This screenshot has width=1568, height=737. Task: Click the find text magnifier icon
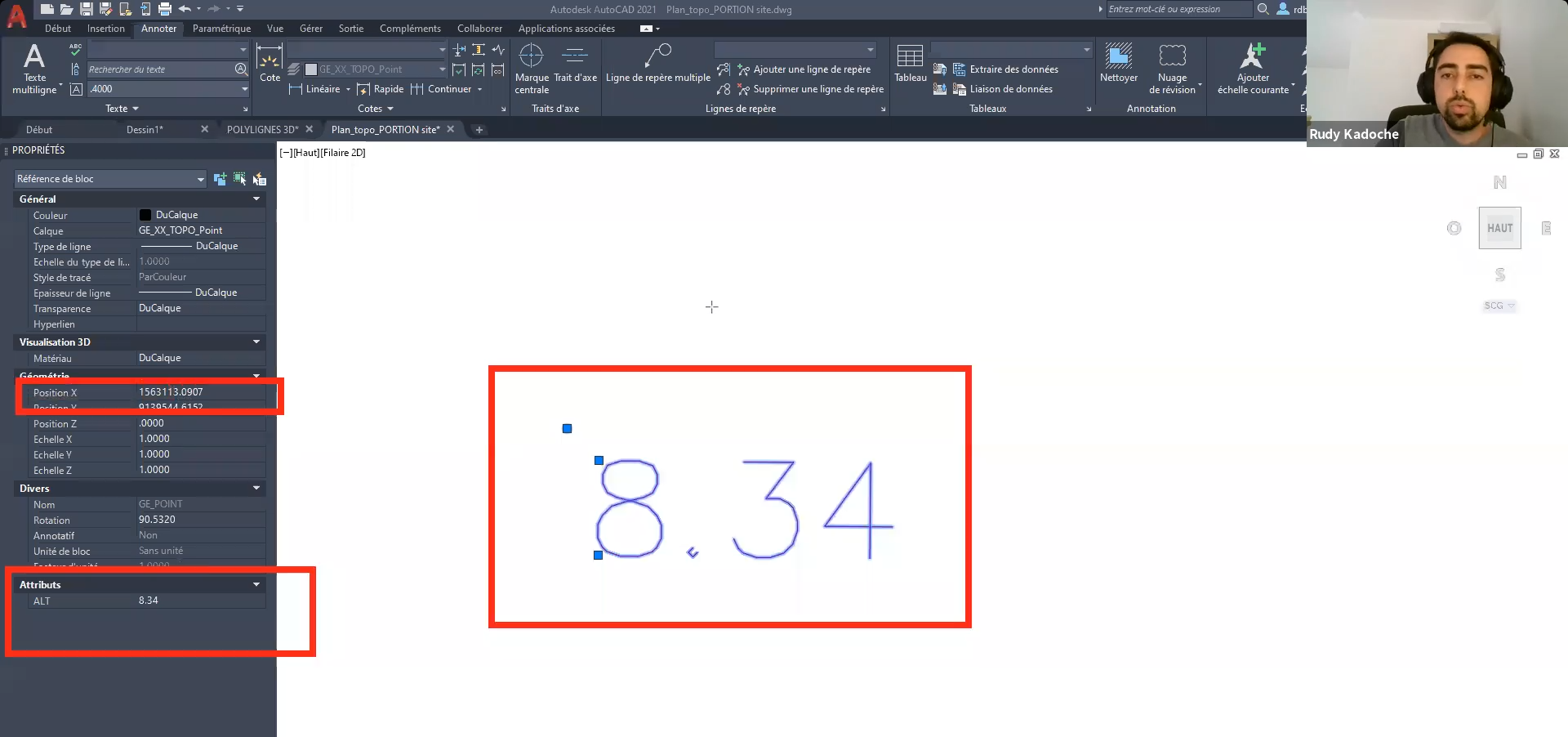tap(241, 69)
